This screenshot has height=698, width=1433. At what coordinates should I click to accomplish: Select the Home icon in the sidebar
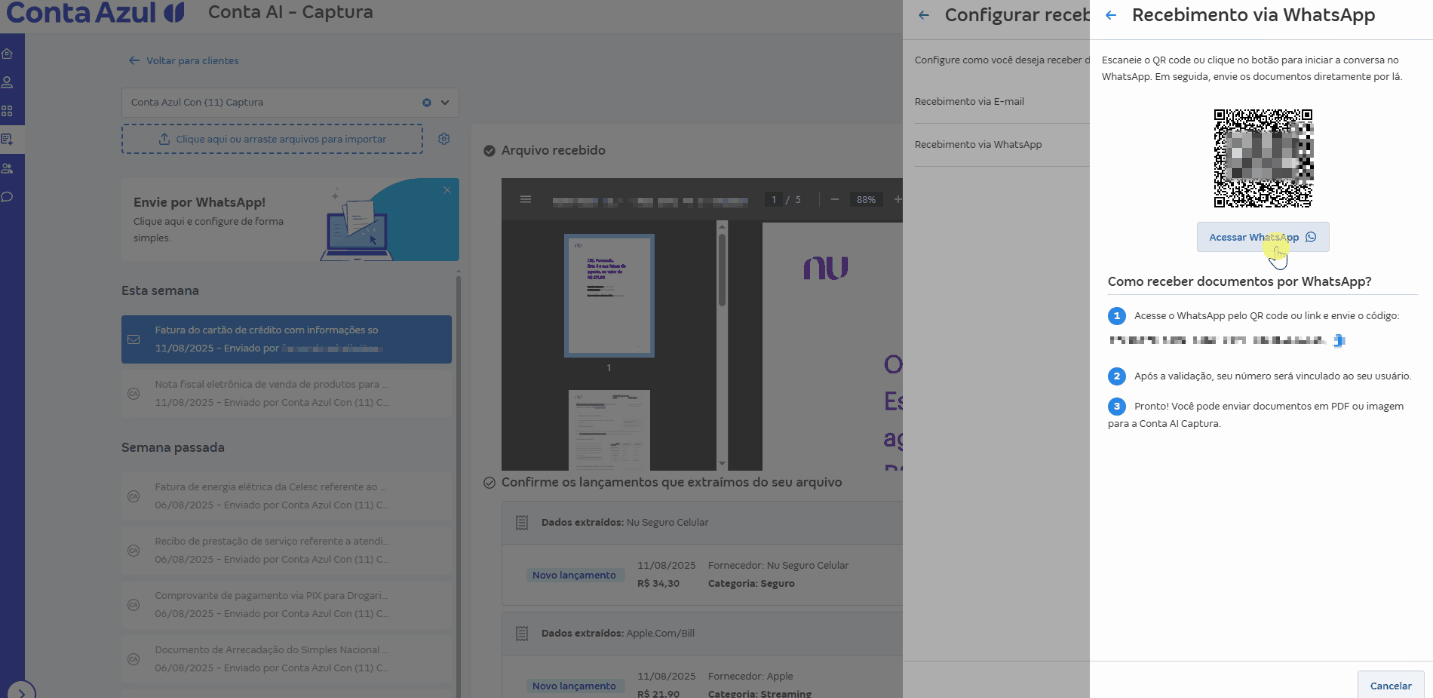pyautogui.click(x=8, y=53)
